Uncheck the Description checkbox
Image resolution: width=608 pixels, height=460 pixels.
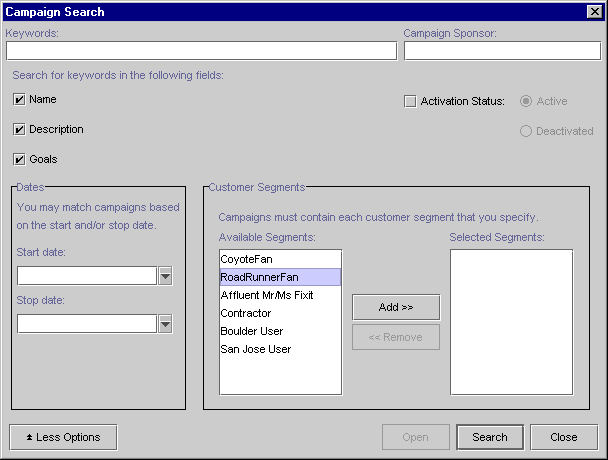[20, 130]
